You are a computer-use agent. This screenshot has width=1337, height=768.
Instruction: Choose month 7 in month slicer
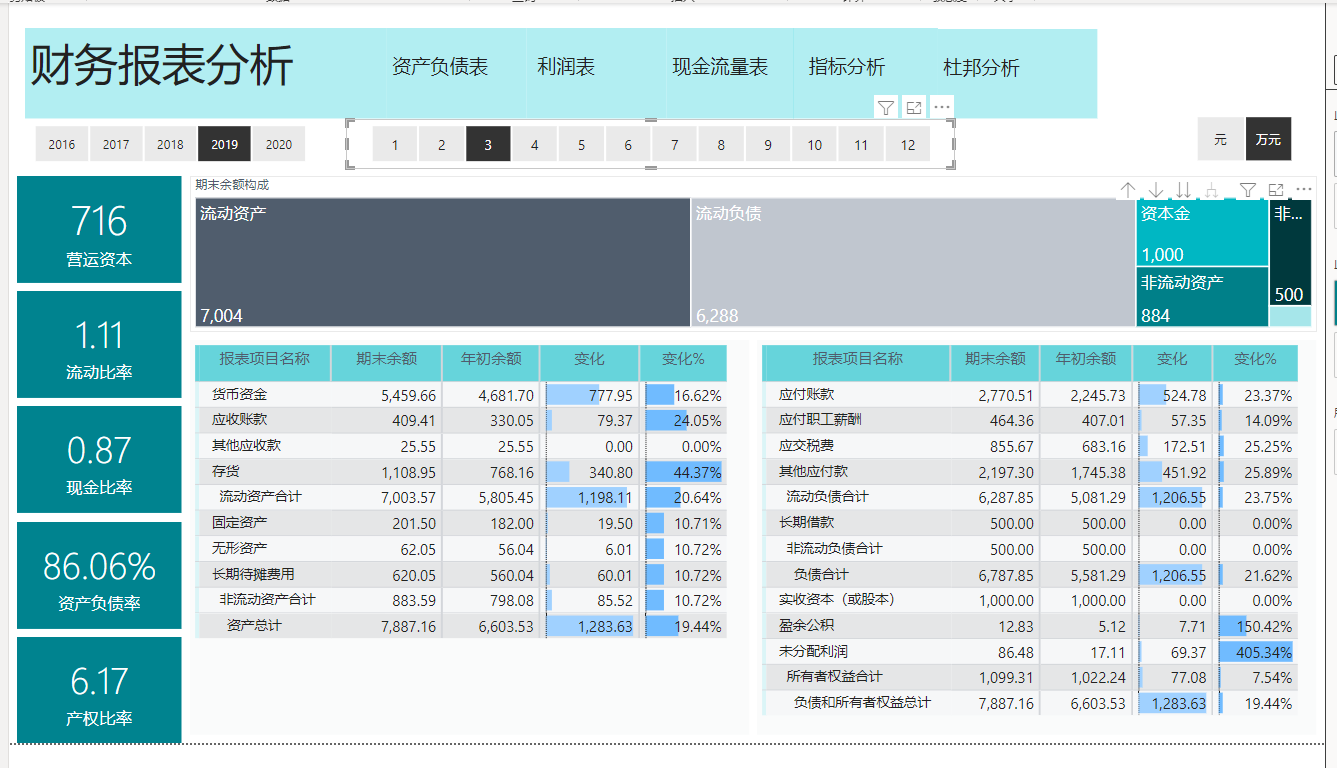click(x=675, y=144)
